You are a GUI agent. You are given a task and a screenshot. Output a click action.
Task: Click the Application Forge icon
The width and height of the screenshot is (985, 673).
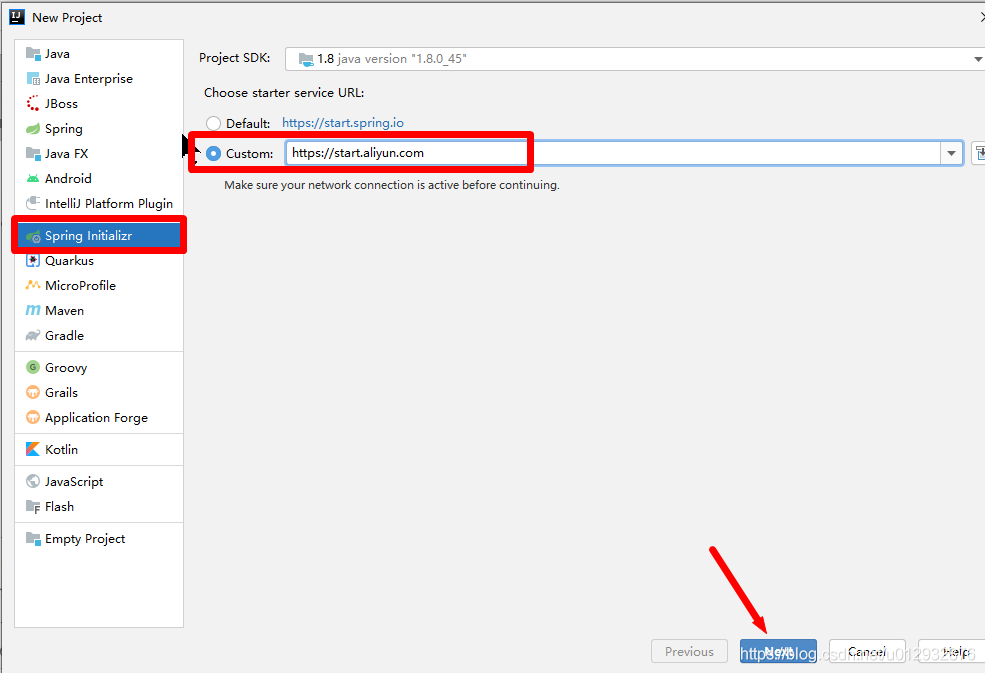pyautogui.click(x=33, y=417)
